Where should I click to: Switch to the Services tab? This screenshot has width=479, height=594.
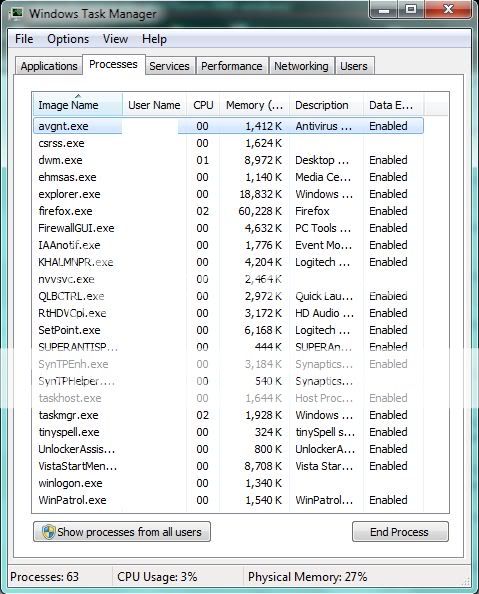click(x=169, y=66)
